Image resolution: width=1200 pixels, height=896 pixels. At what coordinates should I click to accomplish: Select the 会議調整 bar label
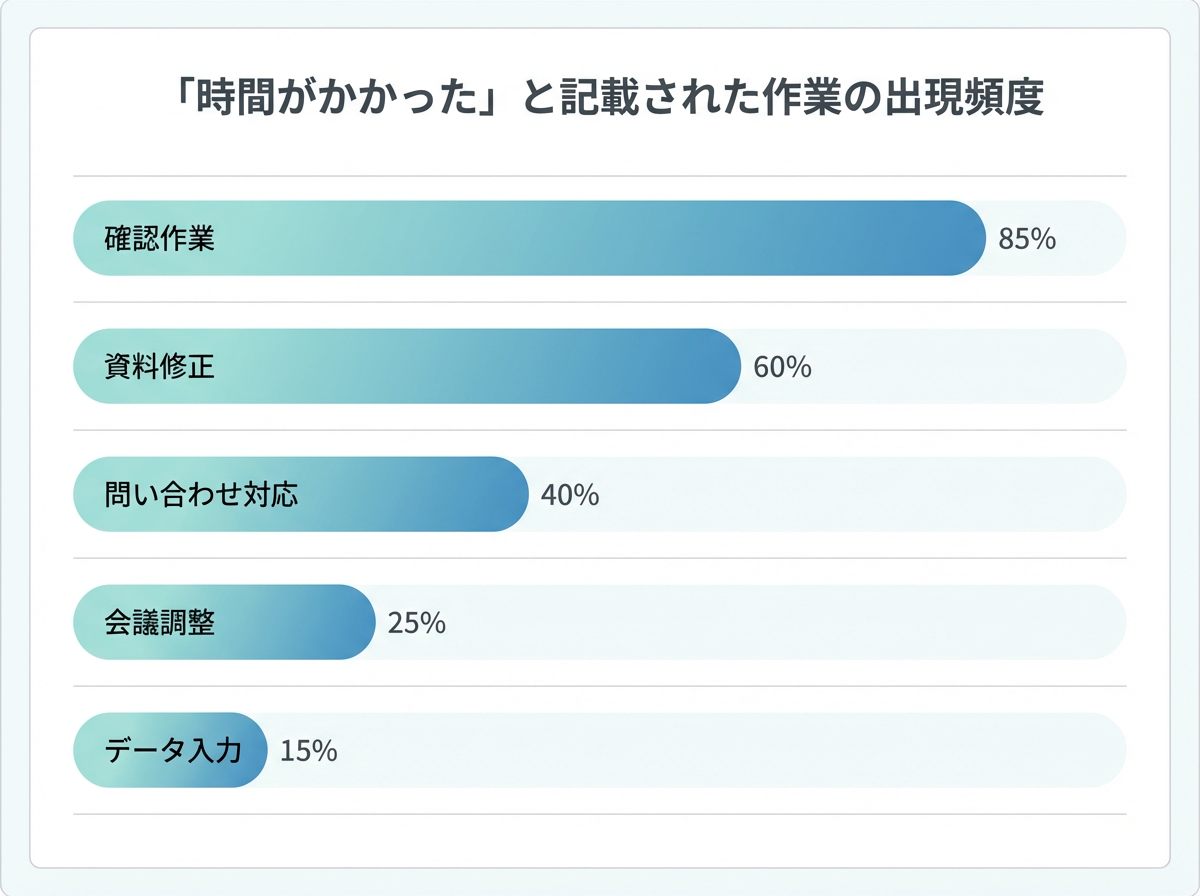(x=160, y=623)
